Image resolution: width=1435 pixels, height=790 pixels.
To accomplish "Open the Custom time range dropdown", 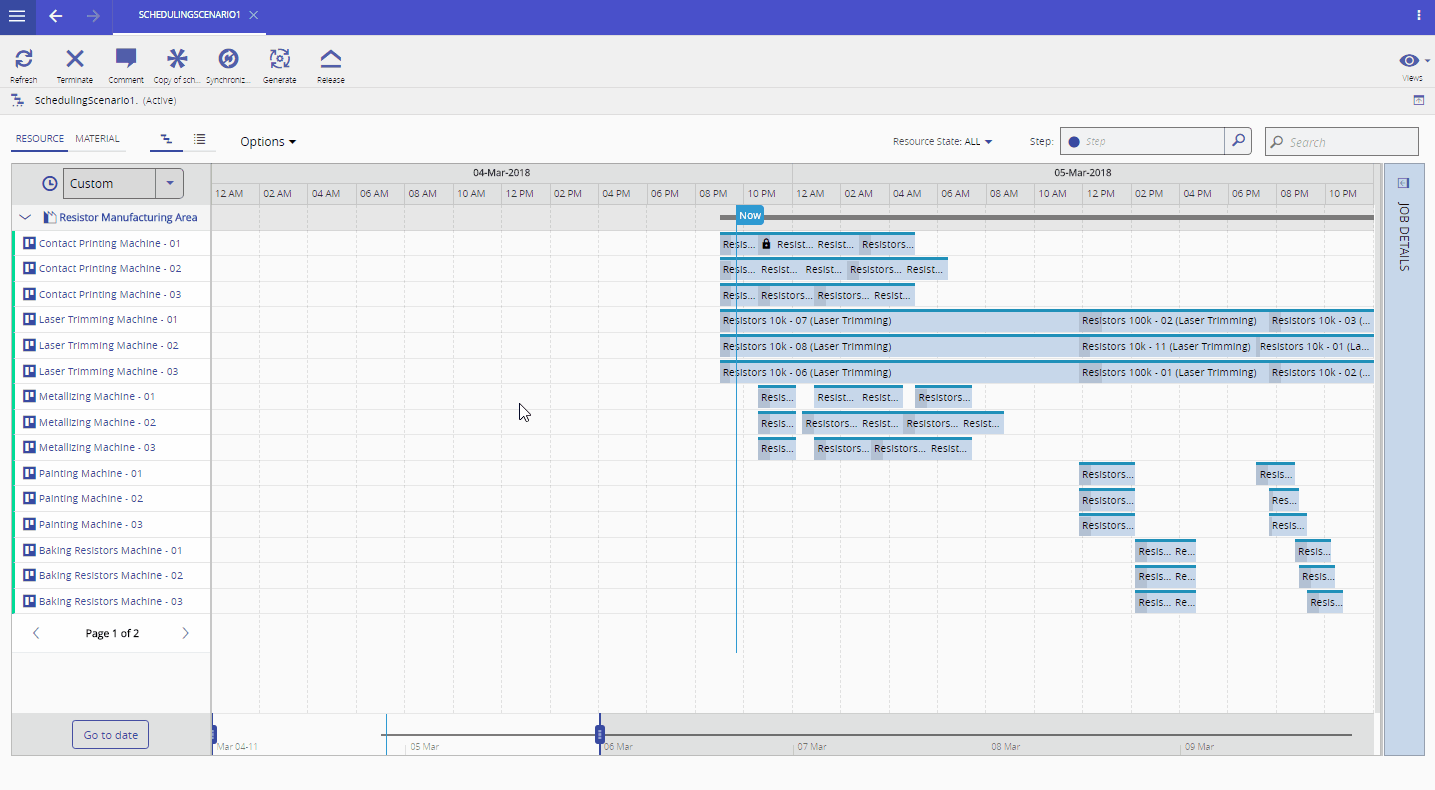I will point(170,184).
